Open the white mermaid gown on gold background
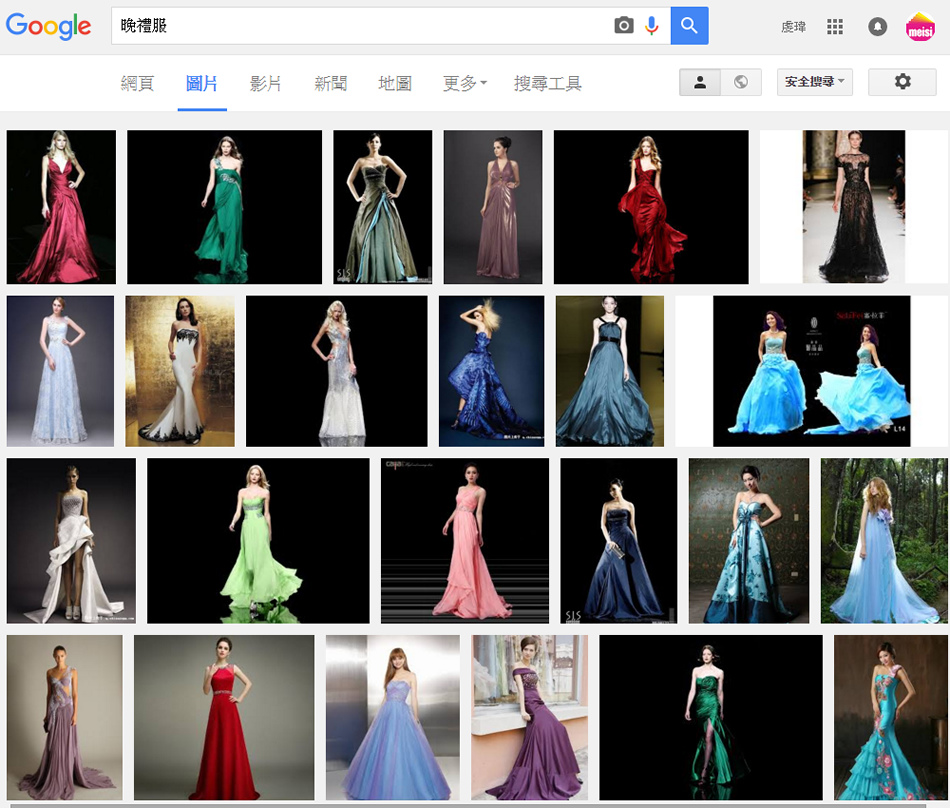Viewport: 950px width, 808px height. (x=180, y=371)
